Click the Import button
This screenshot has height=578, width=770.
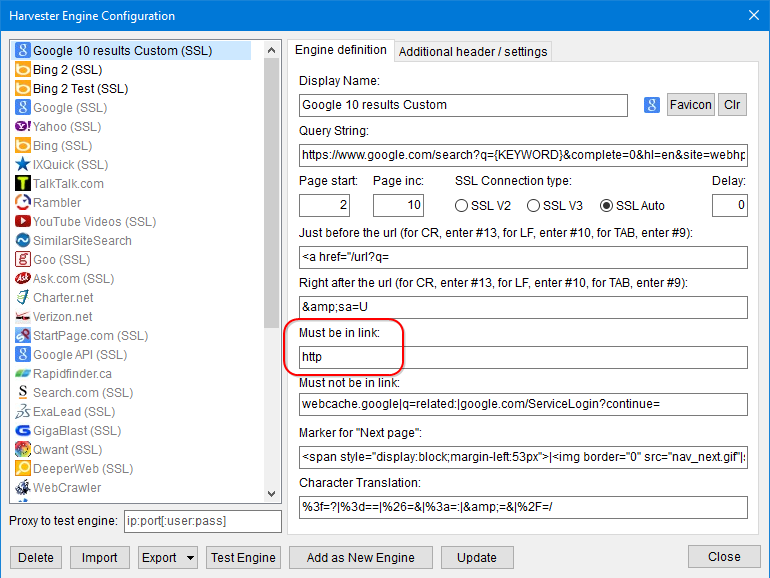pyautogui.click(x=100, y=558)
